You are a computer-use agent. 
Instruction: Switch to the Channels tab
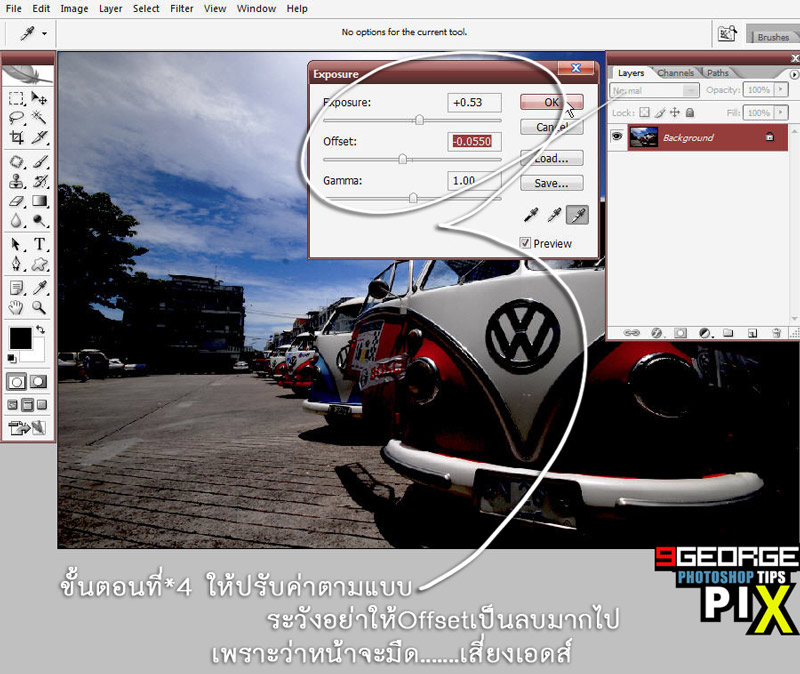click(x=676, y=73)
